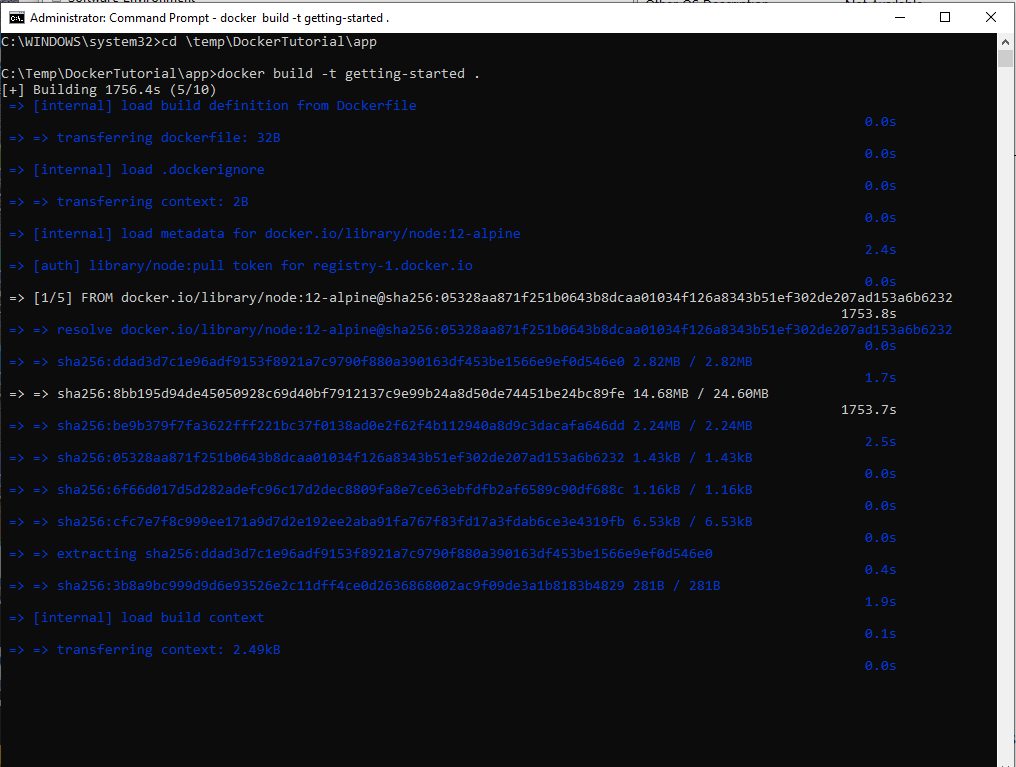Image resolution: width=1016 pixels, height=767 pixels.
Task: Click the scrollbar up arrow
Action: 1005,42
